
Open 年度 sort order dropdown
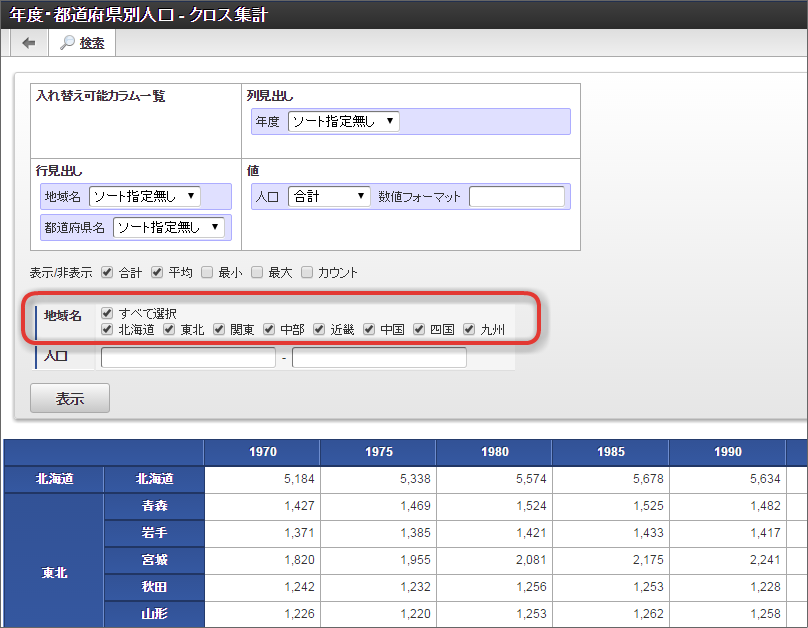coord(343,122)
